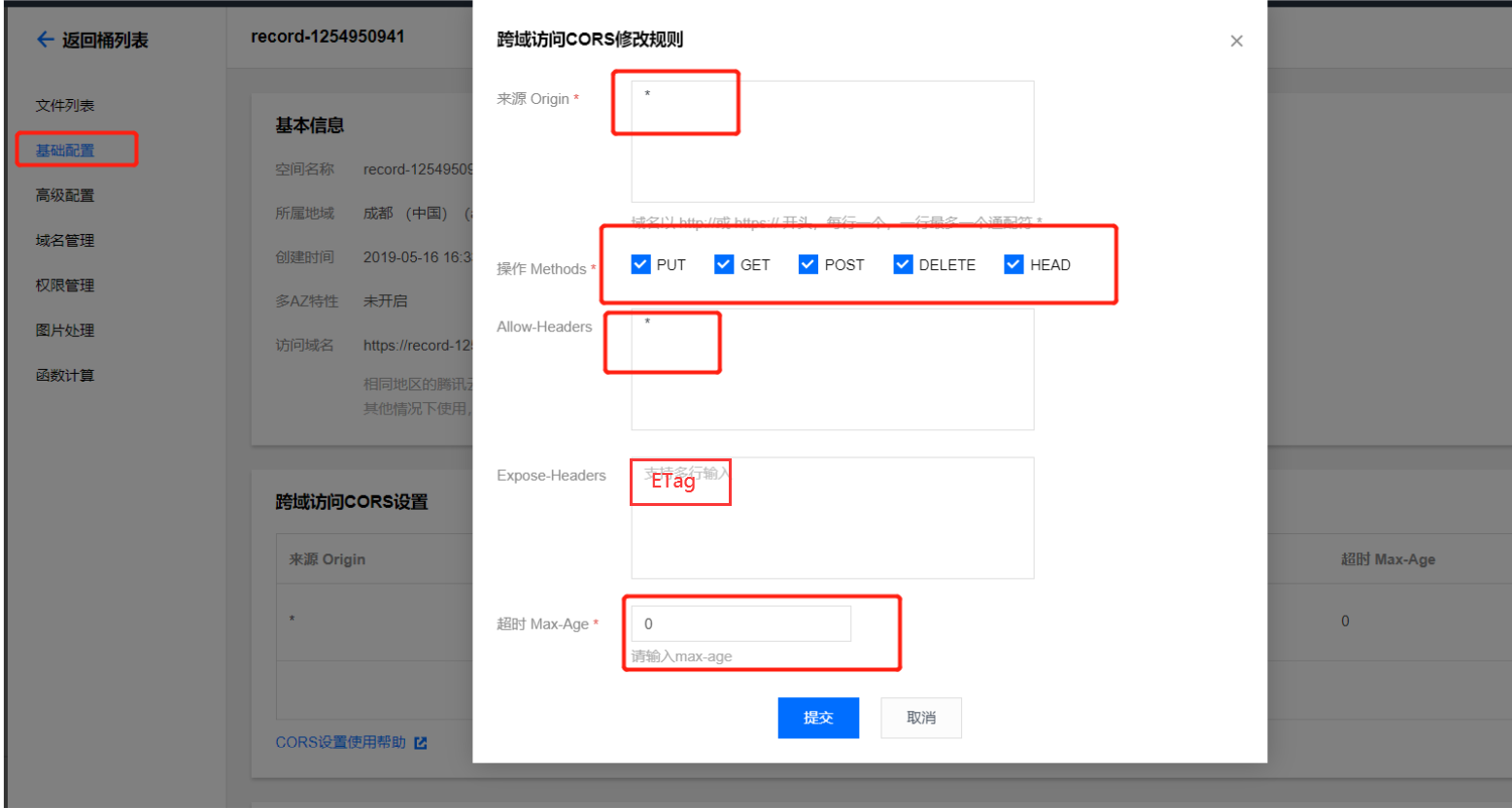Focus the Allow-Headers text area
The image size is (1512, 808).
833,369
